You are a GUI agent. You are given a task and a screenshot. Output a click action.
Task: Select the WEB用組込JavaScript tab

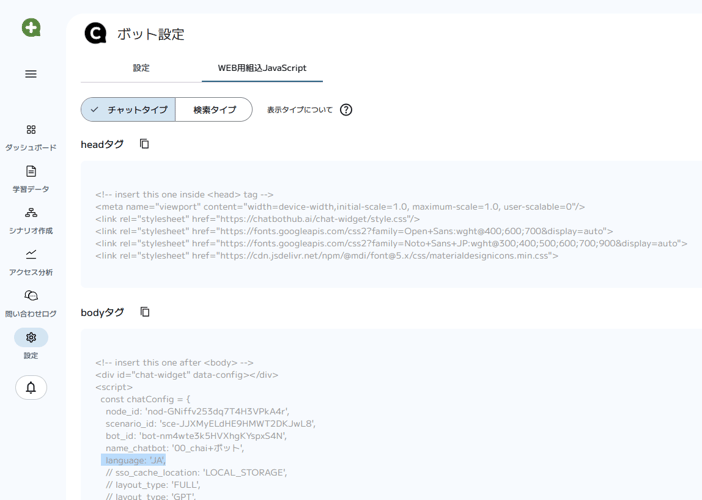(262, 68)
